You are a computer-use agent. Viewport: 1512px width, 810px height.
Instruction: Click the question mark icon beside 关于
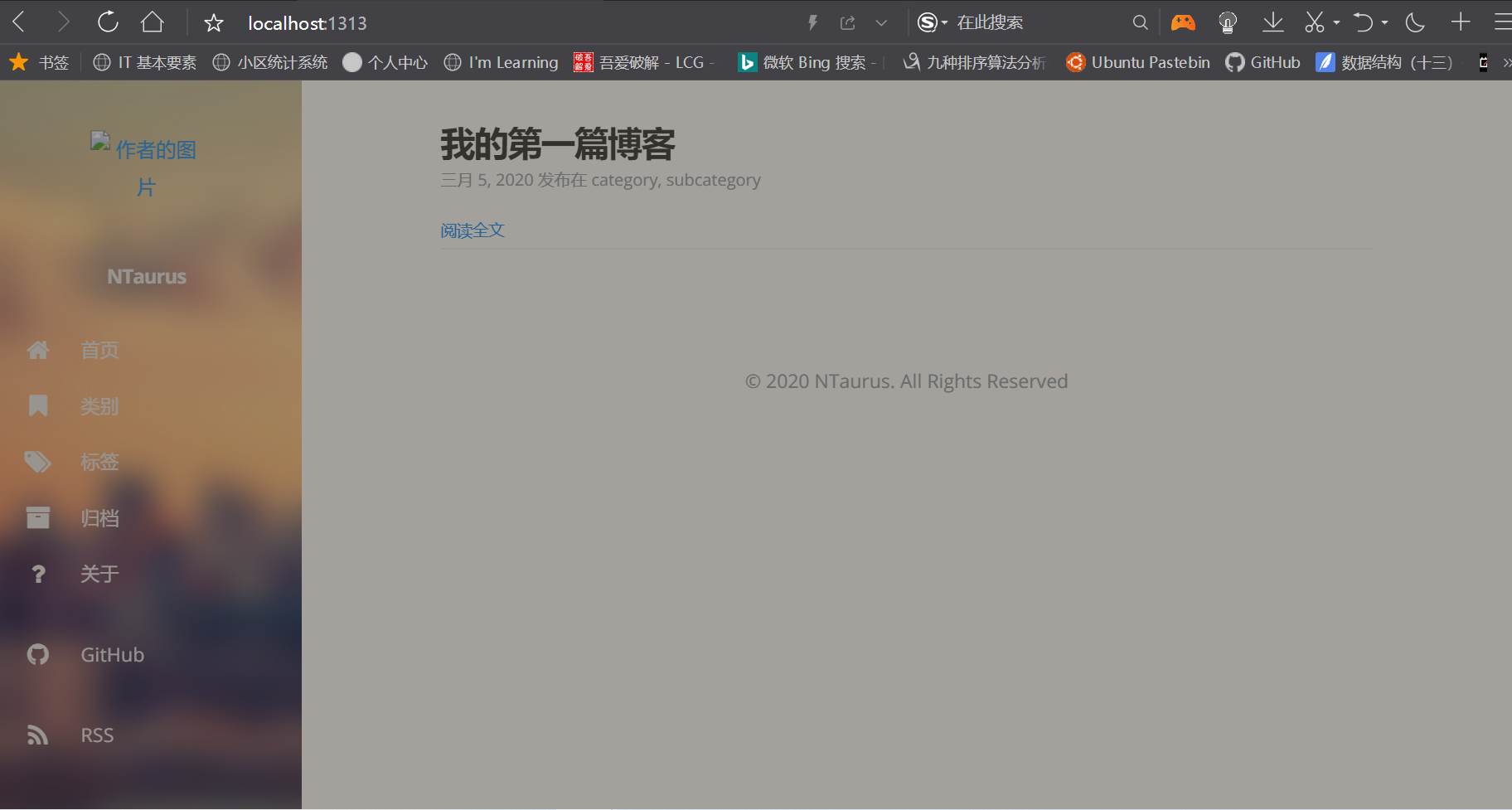38,574
